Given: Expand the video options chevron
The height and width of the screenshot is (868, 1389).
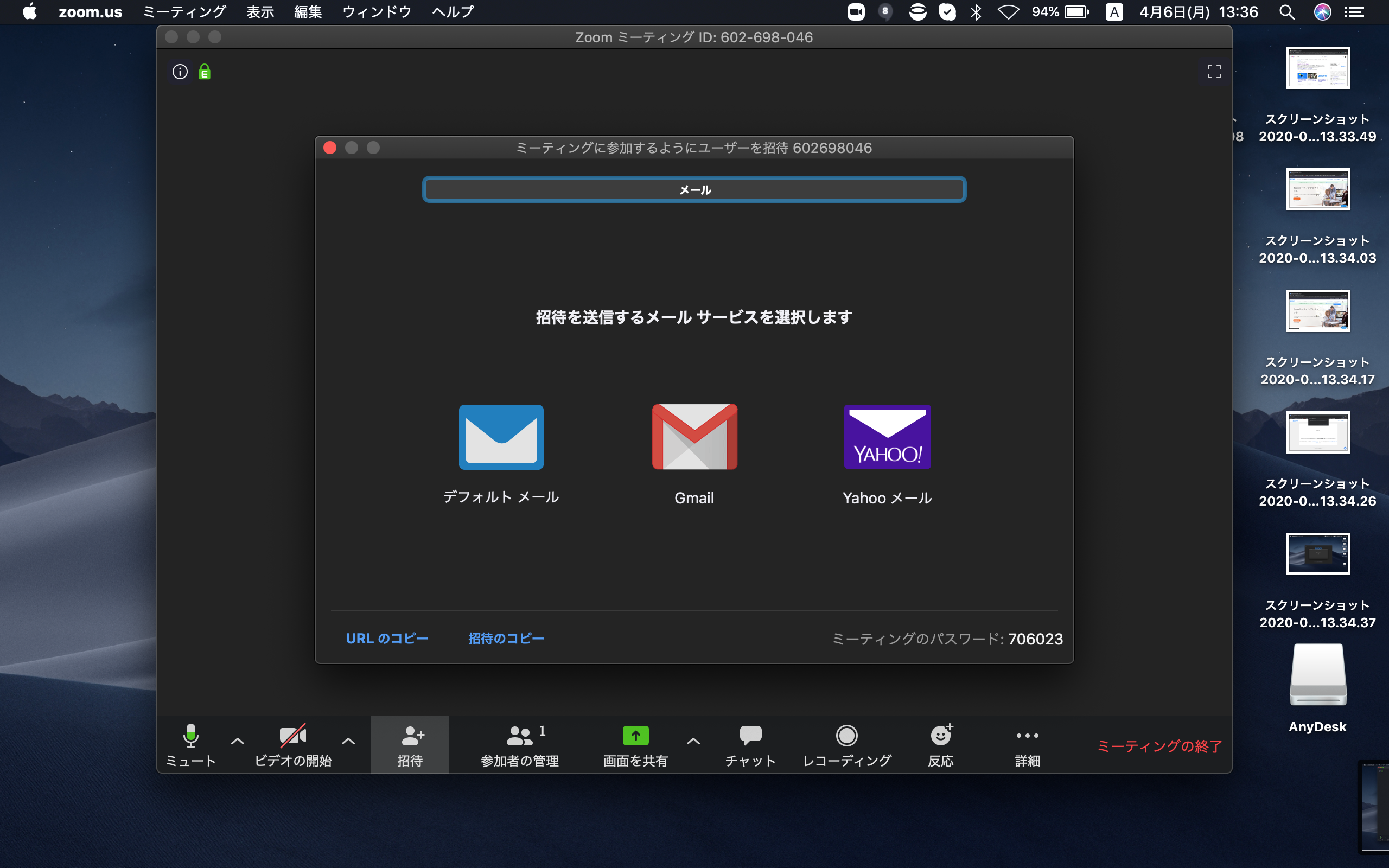Looking at the screenshot, I should (x=348, y=741).
